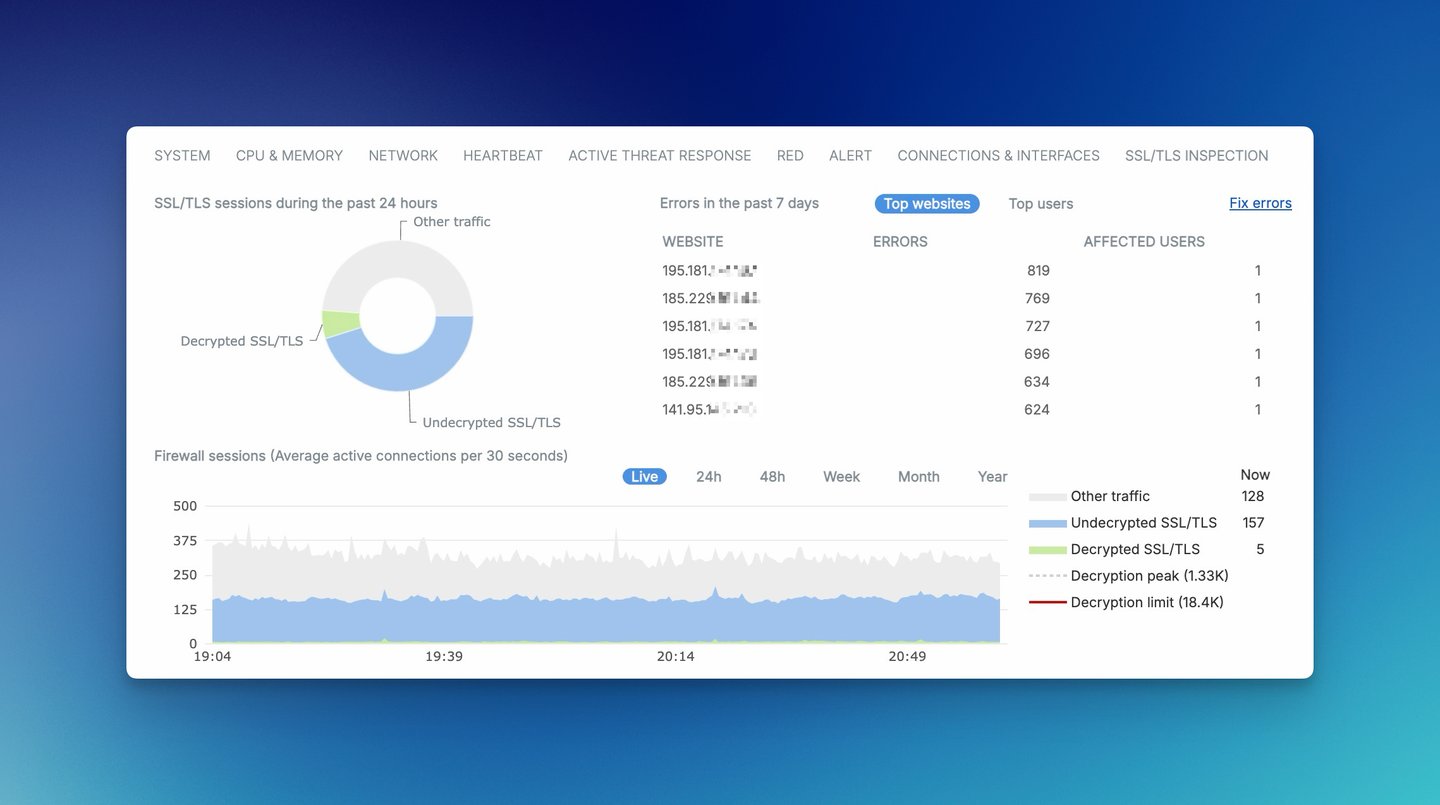
Task: Click the 19:04 time axis label
Action: point(212,657)
